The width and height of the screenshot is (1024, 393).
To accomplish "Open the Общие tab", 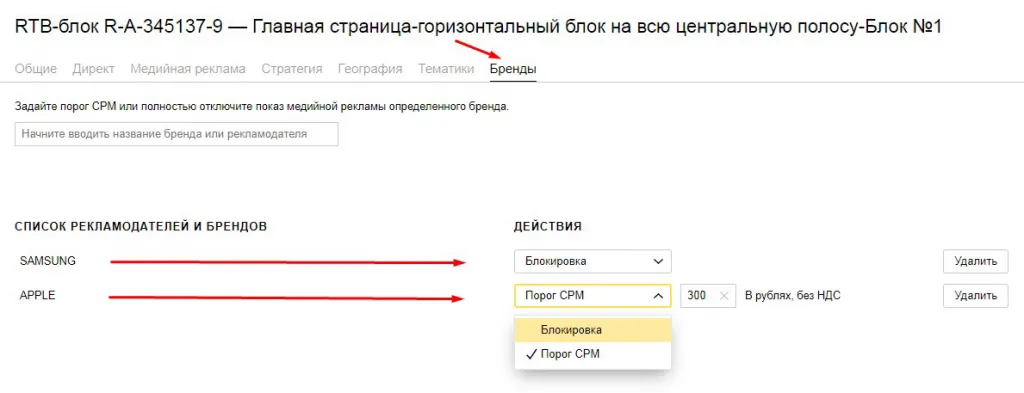I will pyautogui.click(x=36, y=69).
